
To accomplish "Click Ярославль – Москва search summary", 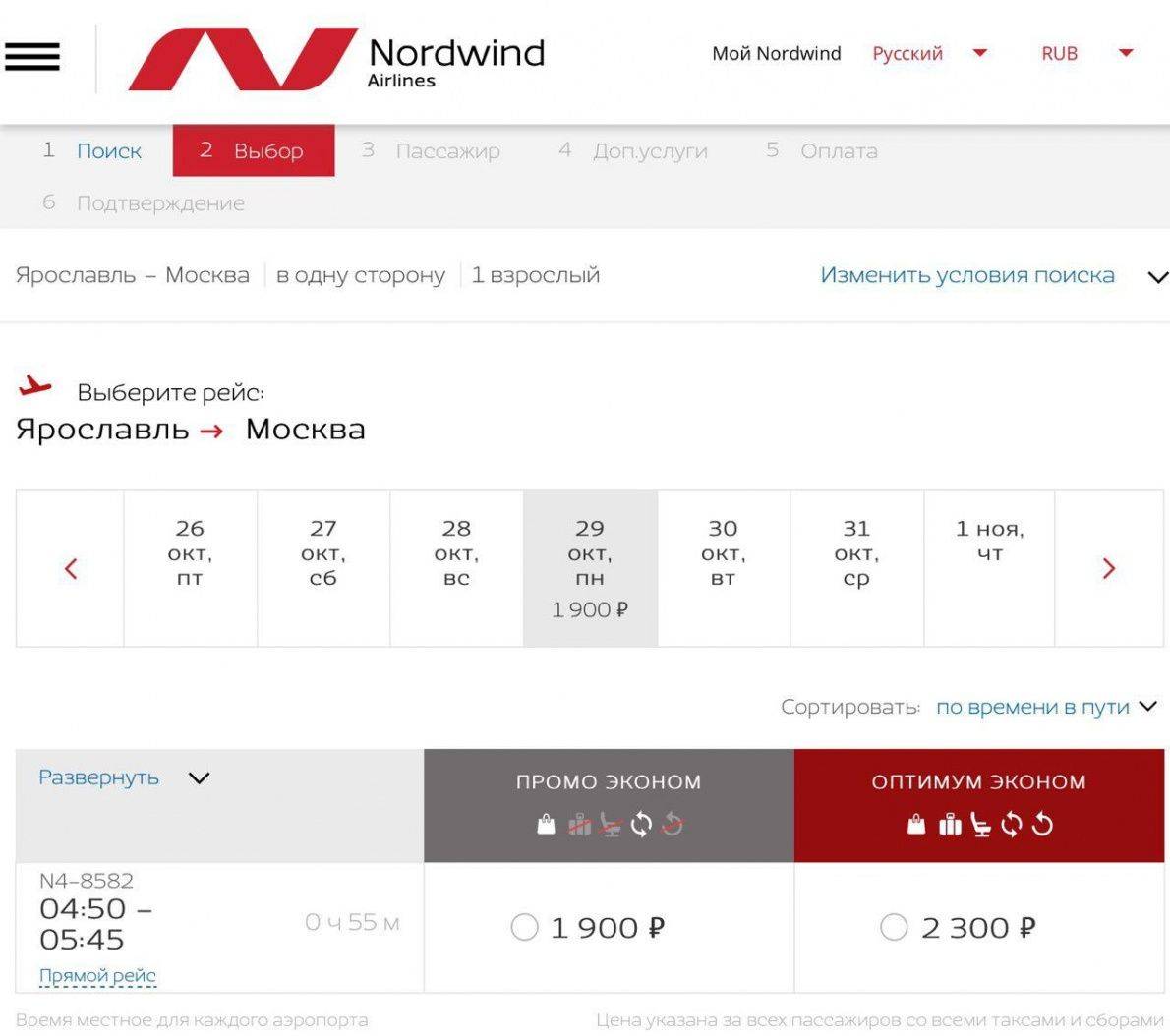I will click(x=133, y=275).
